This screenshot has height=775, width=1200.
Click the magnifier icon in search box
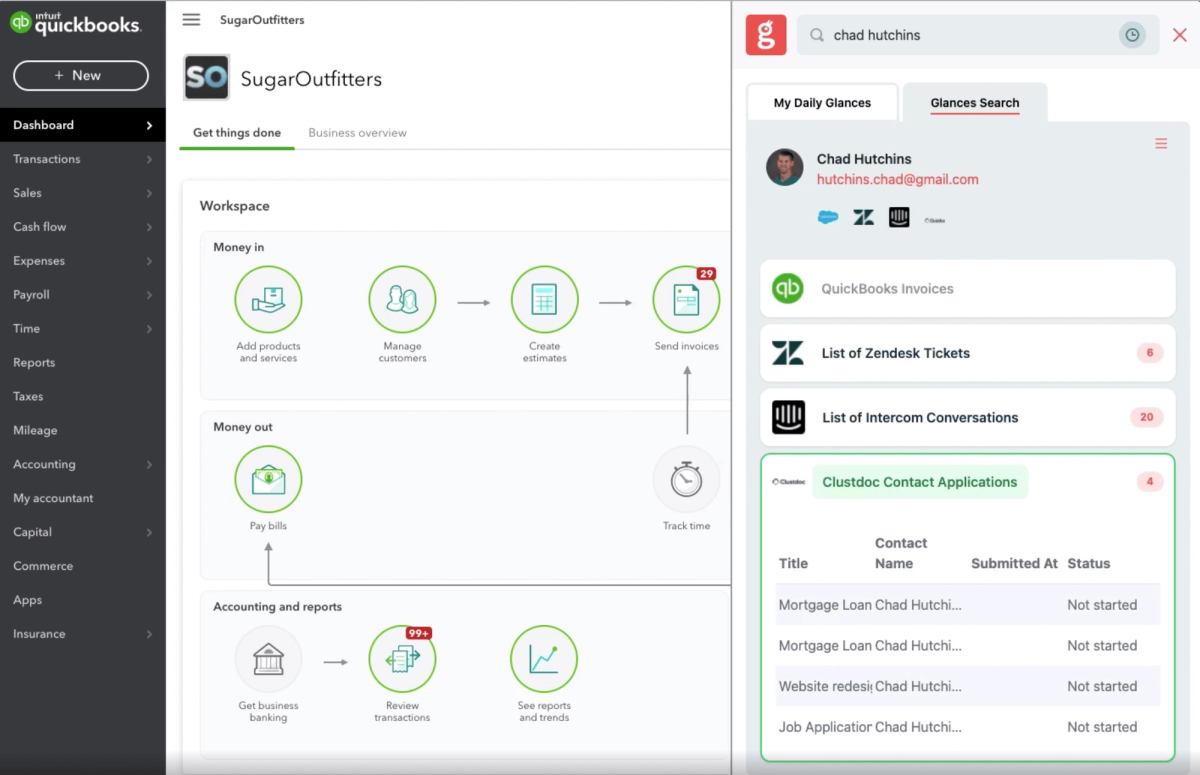pyautogui.click(x=816, y=35)
